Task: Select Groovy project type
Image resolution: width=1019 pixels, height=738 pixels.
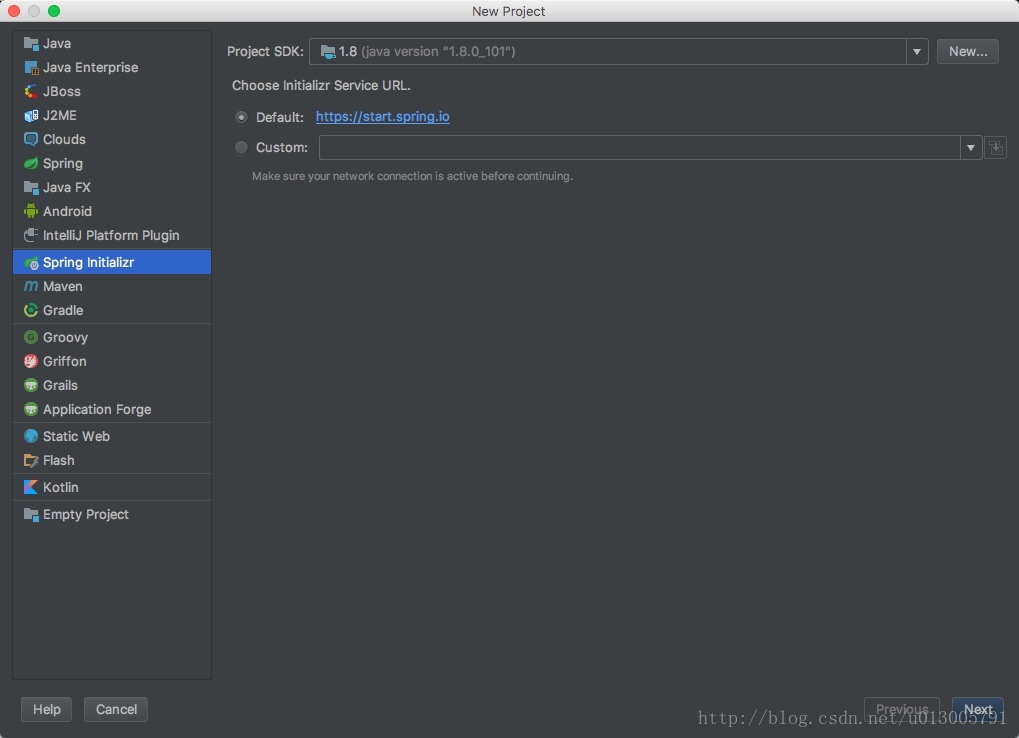Action: pos(112,337)
